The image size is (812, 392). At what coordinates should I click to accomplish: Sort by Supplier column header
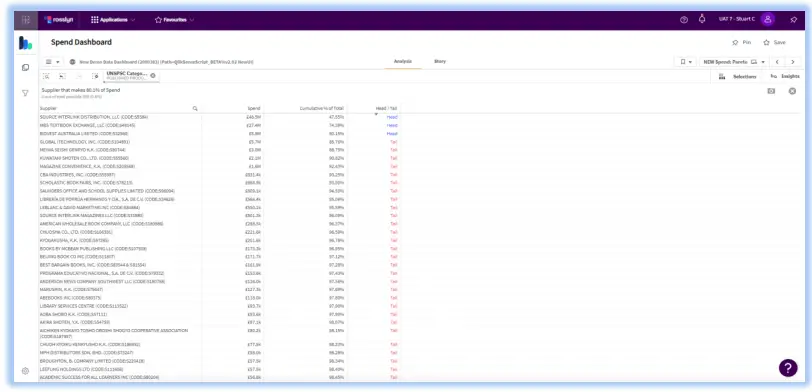pos(49,108)
